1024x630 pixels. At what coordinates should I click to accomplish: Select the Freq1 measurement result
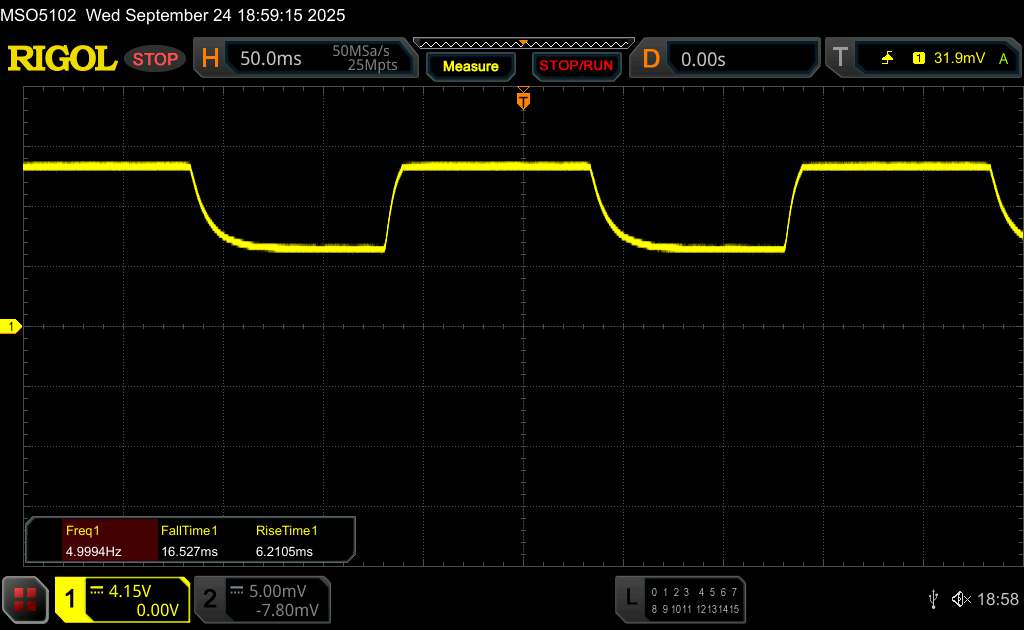click(x=92, y=540)
